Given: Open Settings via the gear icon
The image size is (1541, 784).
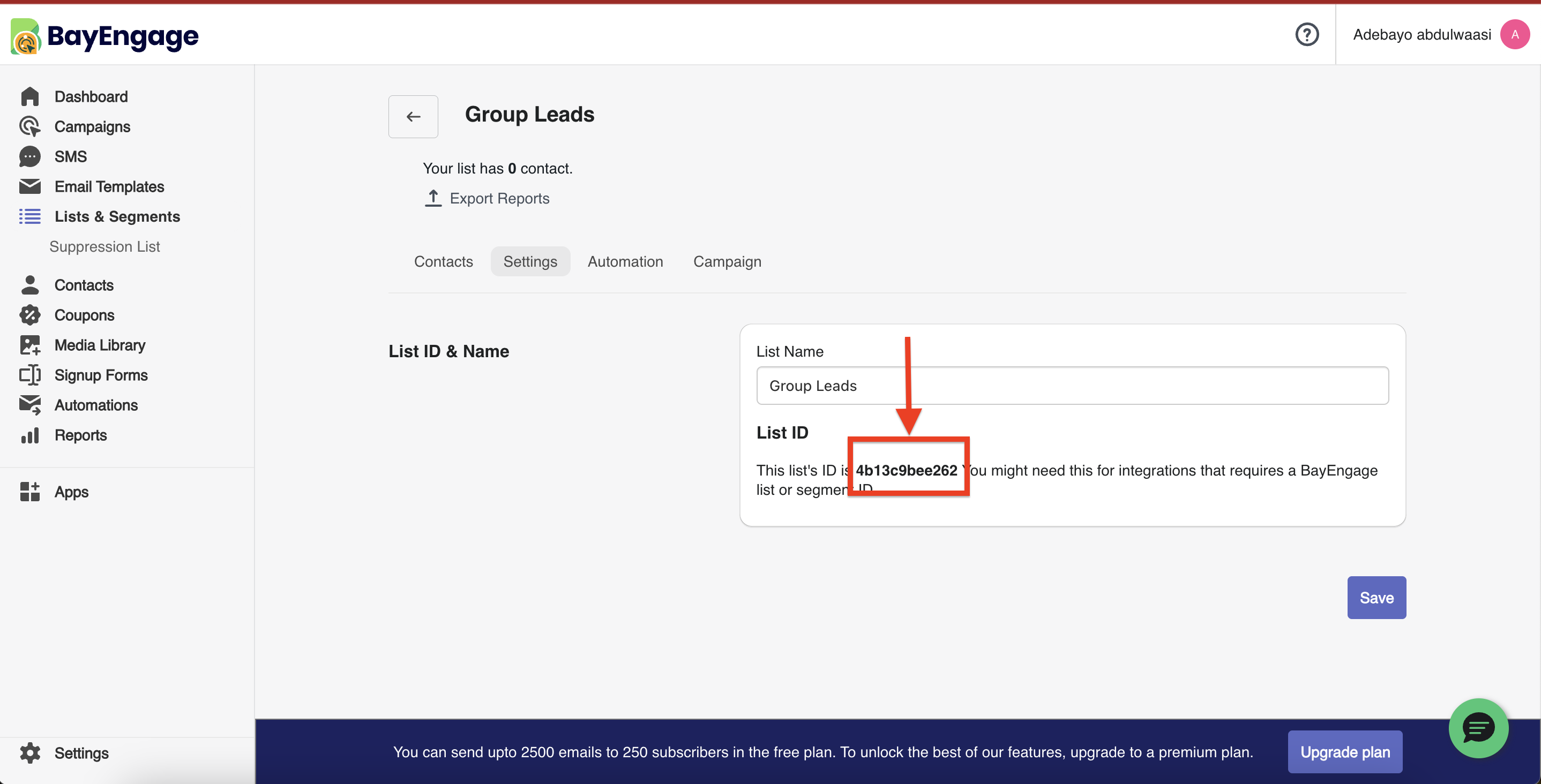Looking at the screenshot, I should coord(29,753).
